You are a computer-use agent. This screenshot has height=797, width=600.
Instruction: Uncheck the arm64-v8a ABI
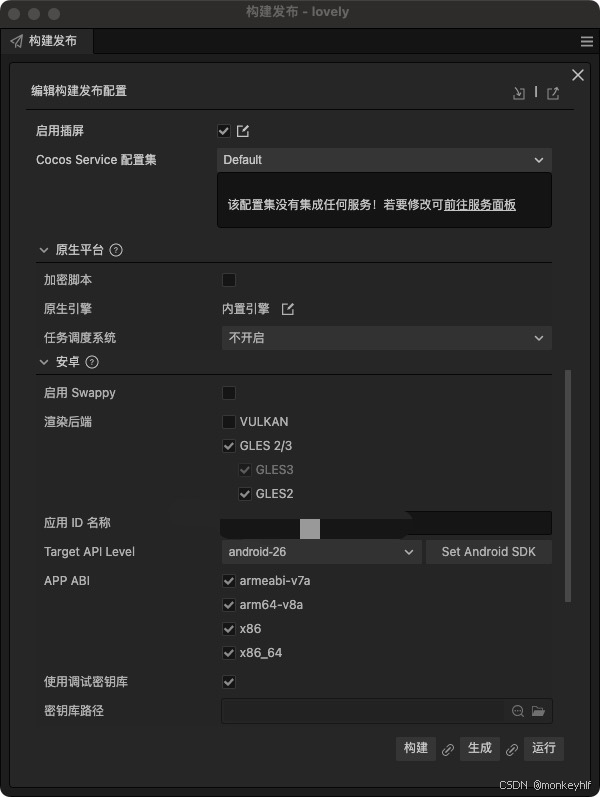tap(229, 605)
